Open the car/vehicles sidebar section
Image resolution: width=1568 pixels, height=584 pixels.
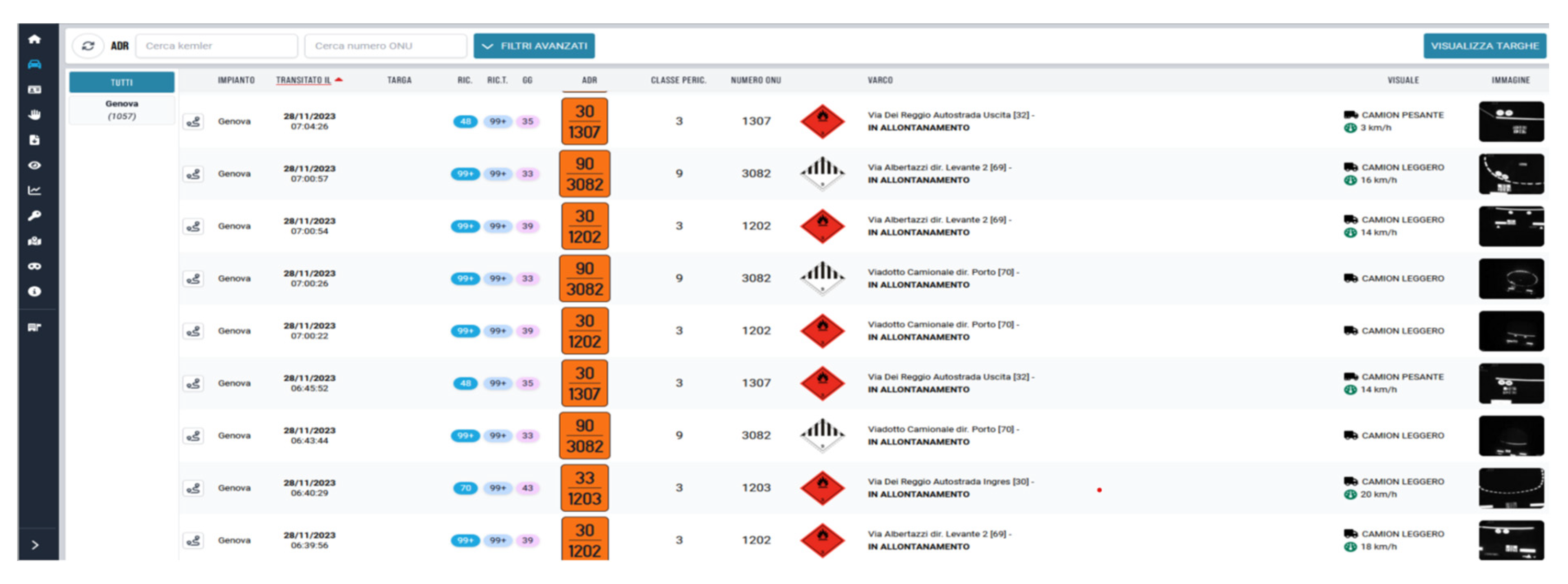(35, 65)
